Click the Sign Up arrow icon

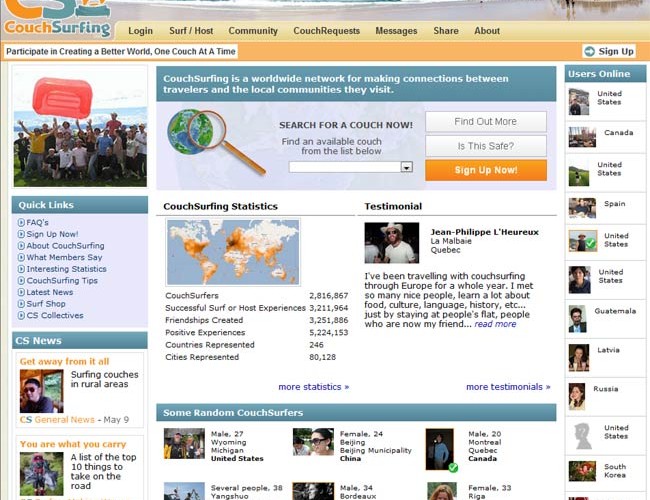click(x=589, y=51)
